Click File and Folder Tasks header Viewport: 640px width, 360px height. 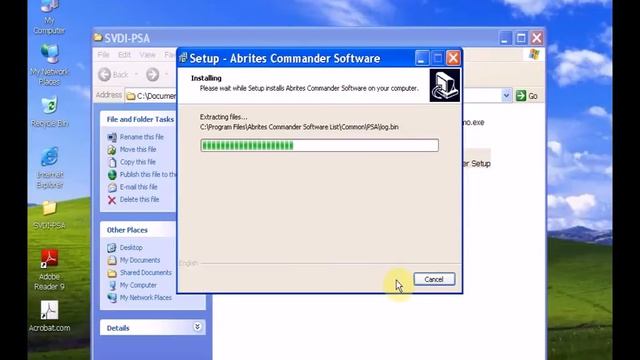pos(140,119)
